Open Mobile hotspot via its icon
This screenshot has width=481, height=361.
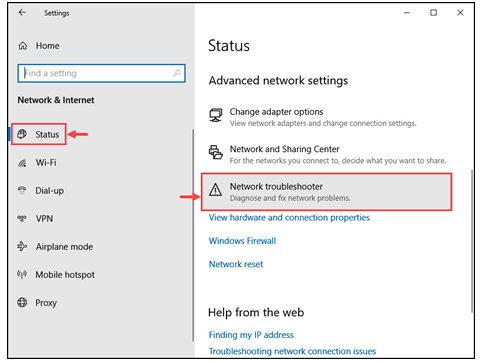[x=22, y=275]
